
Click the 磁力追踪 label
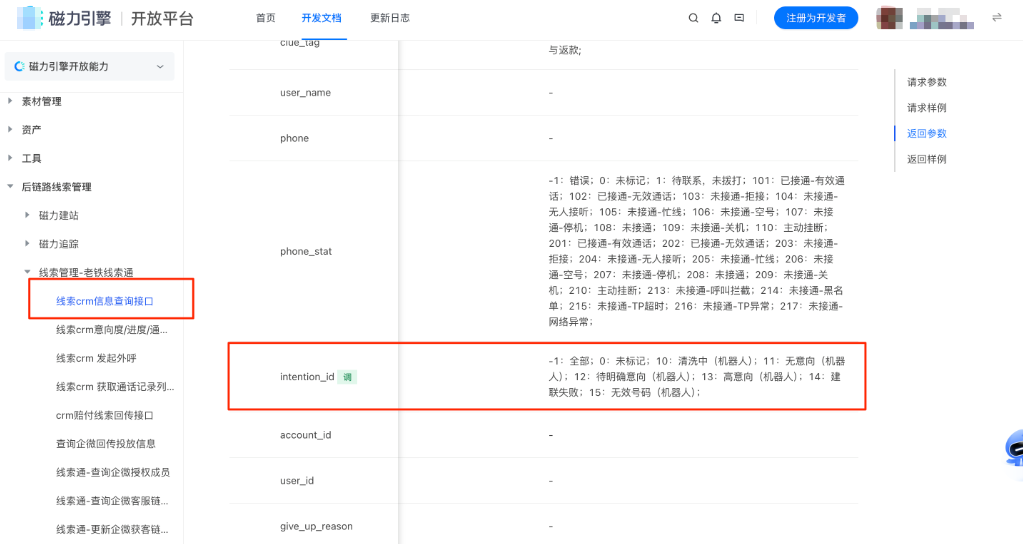[x=59, y=243]
